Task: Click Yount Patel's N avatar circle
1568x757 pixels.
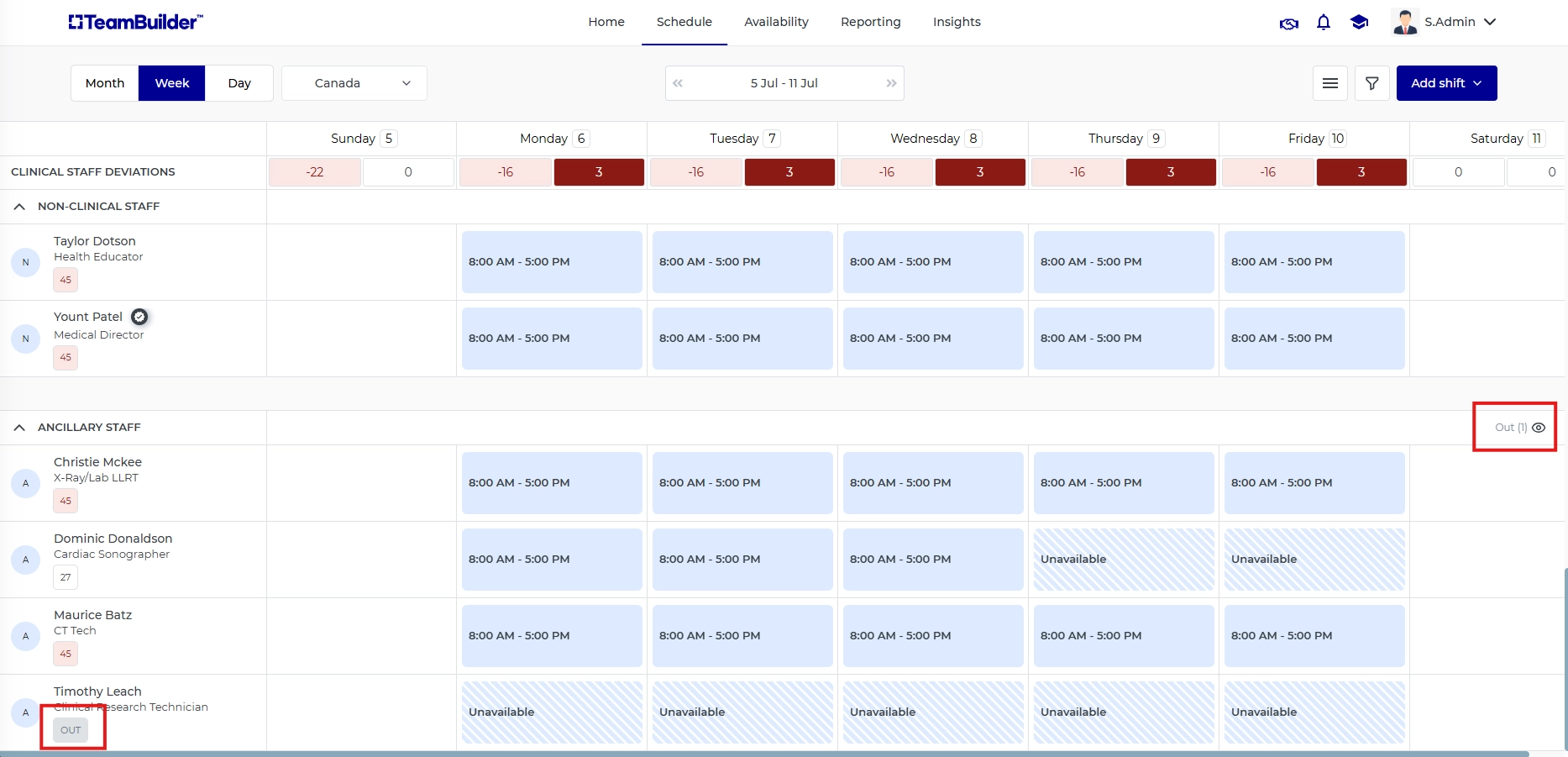Action: [x=25, y=339]
